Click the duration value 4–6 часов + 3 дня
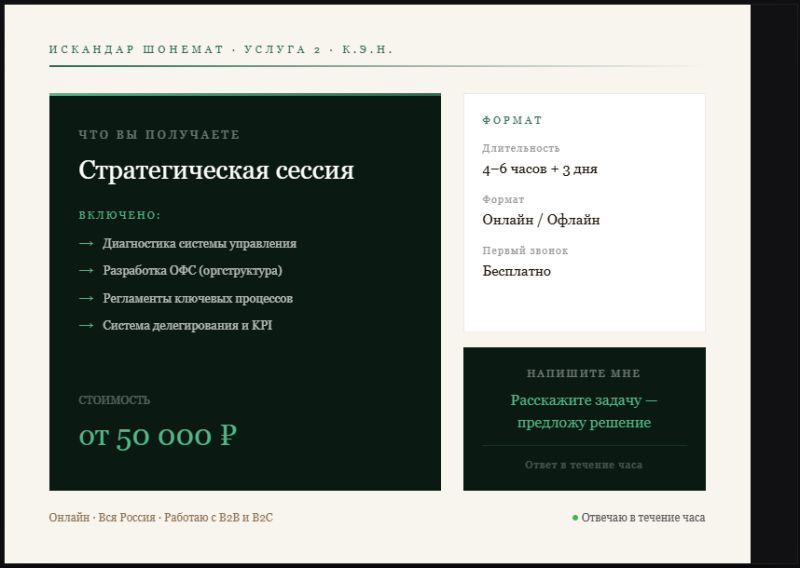 point(540,169)
